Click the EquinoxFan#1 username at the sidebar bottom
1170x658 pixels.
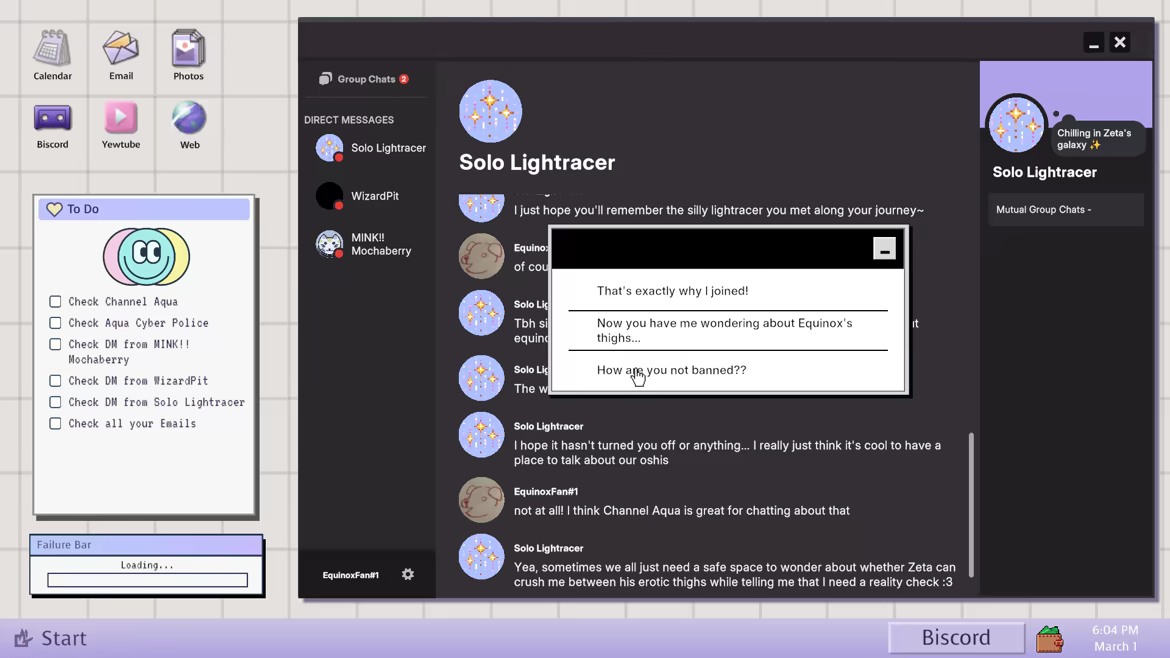pos(351,575)
